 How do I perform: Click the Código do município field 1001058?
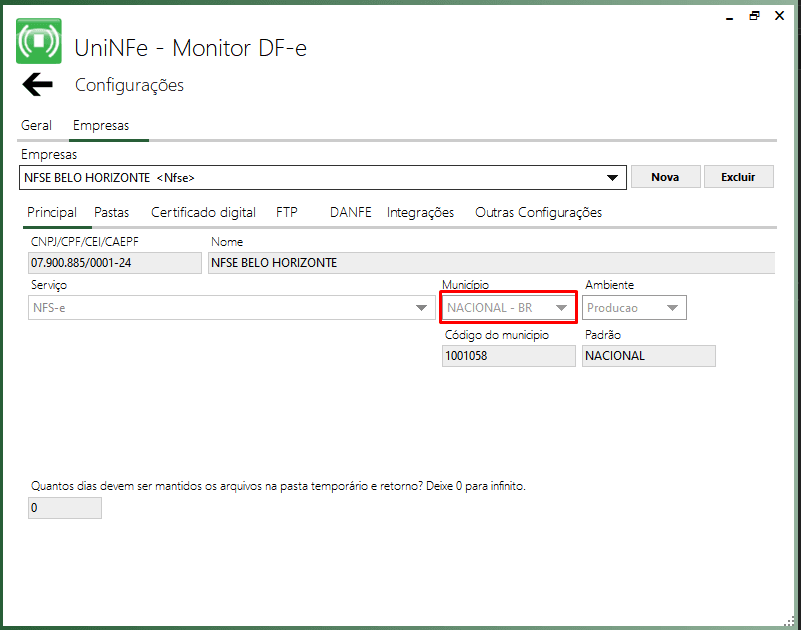click(509, 356)
